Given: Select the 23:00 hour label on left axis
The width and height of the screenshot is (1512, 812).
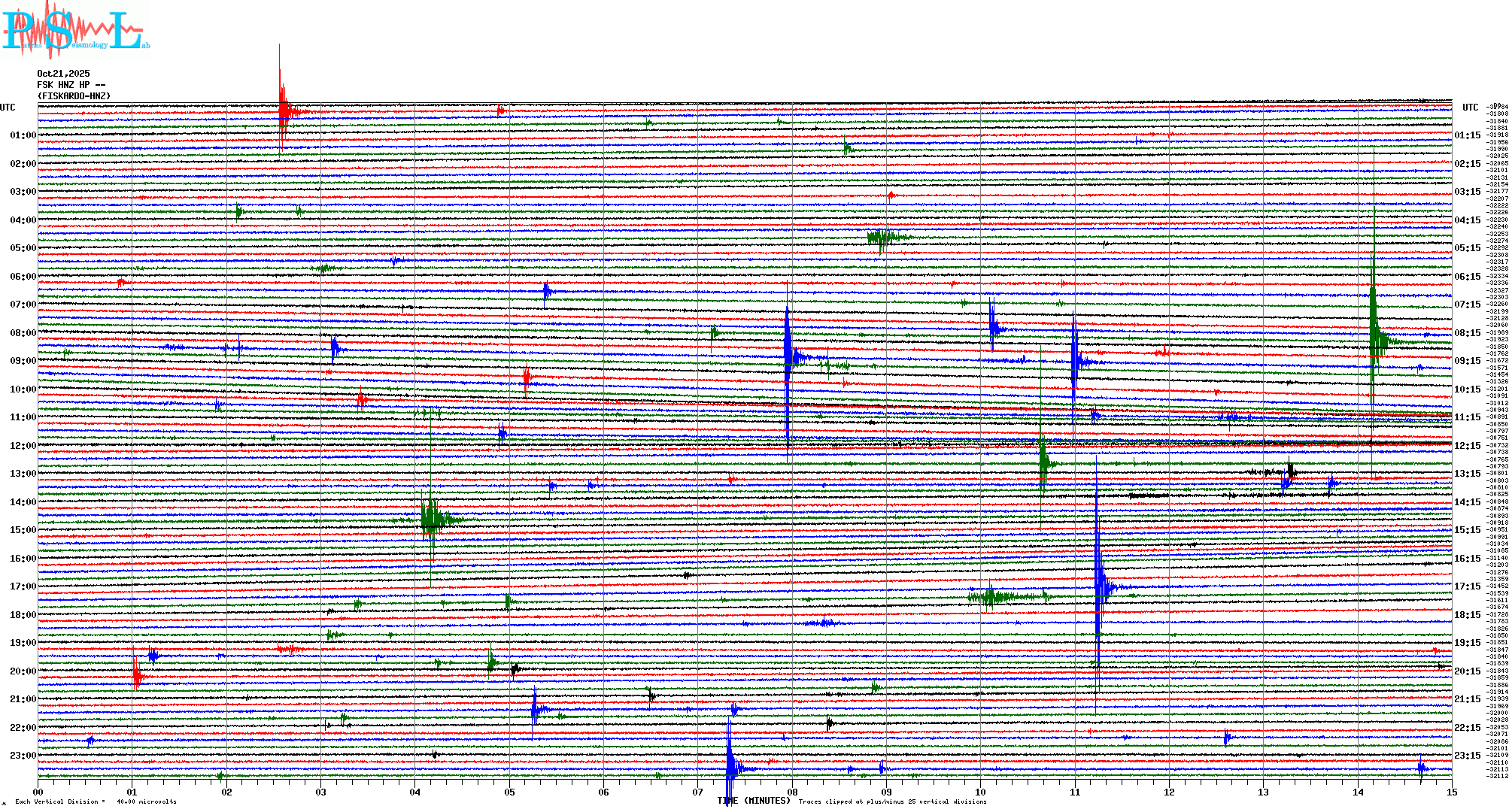Looking at the screenshot, I should tap(23, 756).
